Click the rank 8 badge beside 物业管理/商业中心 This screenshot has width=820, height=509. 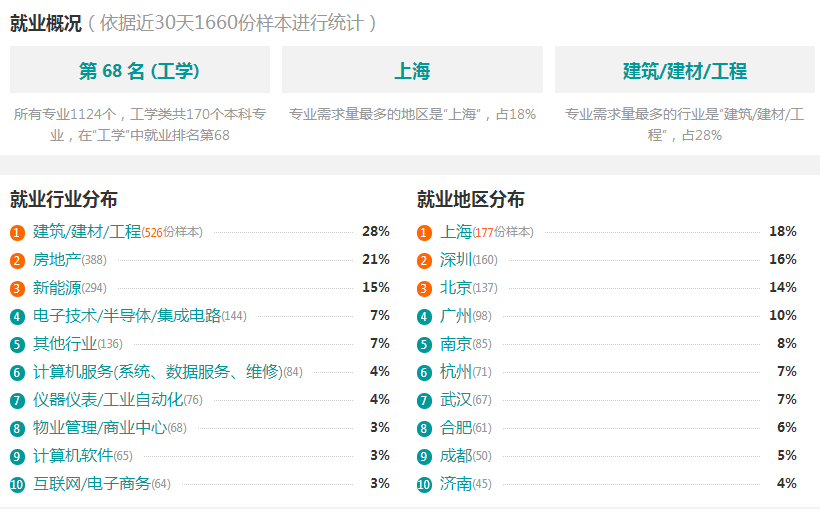tap(17, 428)
